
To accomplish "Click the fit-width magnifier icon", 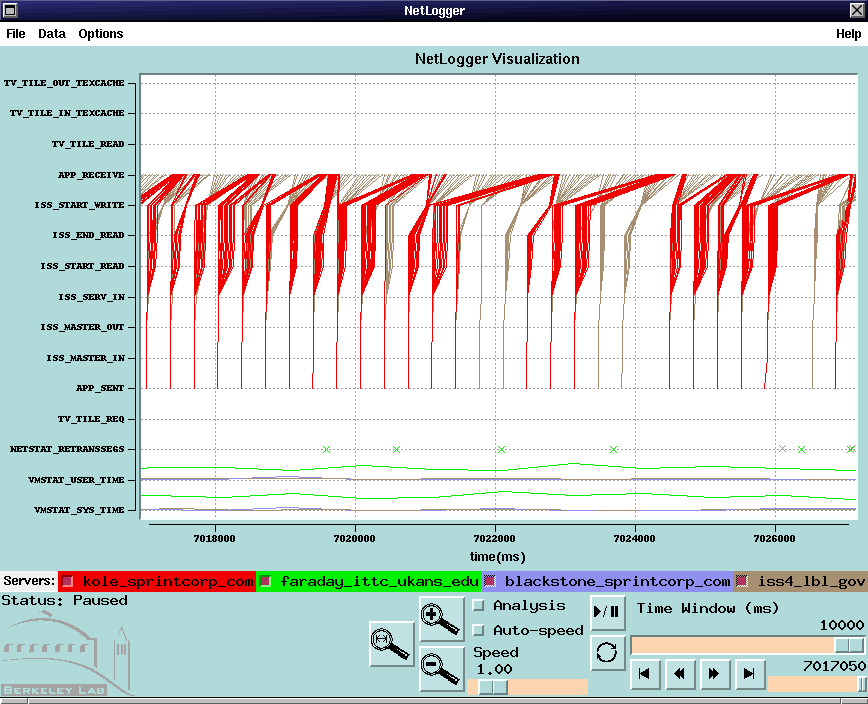I will [391, 644].
